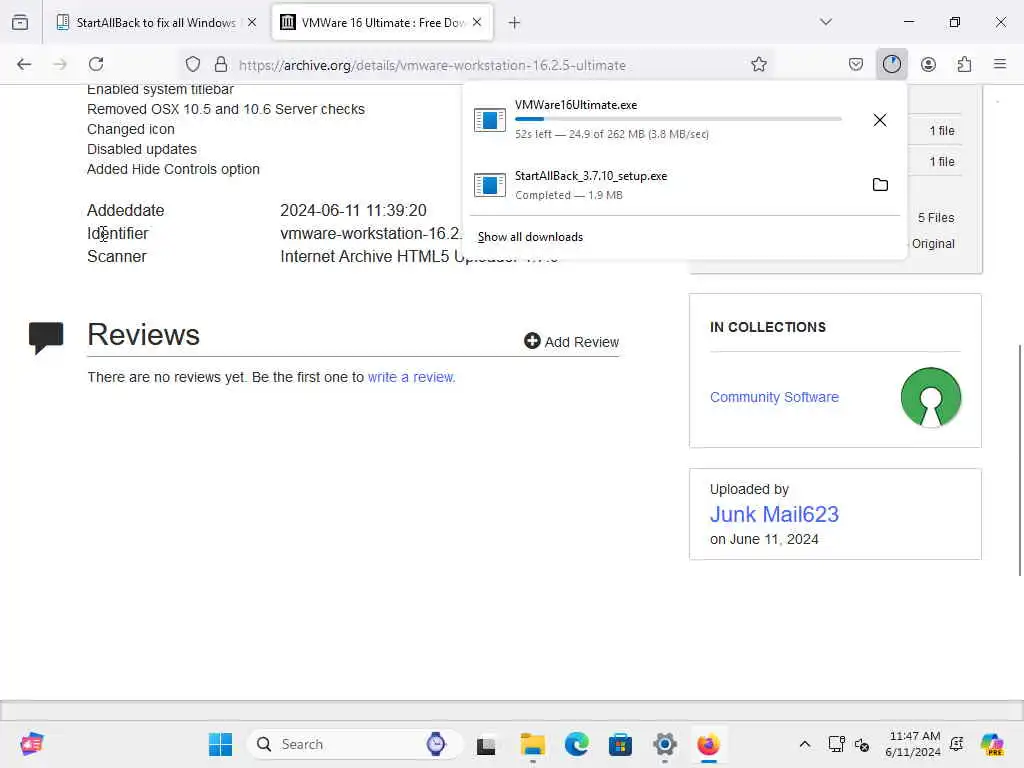
Task: Click the 5 Files link
Action: pyautogui.click(x=936, y=217)
